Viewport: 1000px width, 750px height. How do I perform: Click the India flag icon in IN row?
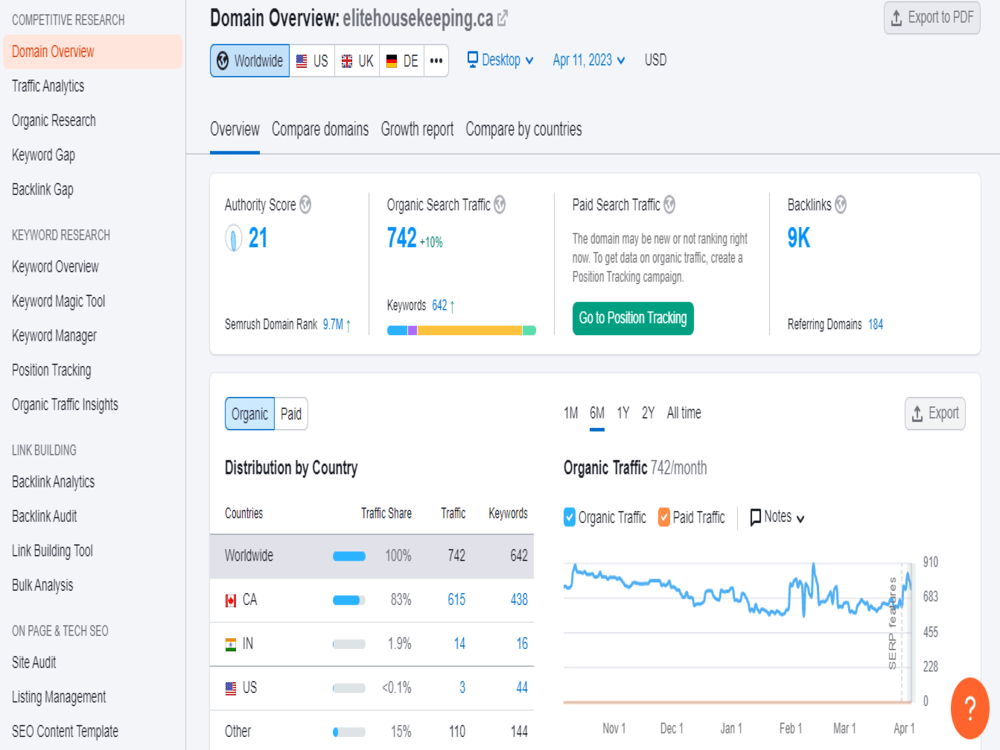(231, 644)
